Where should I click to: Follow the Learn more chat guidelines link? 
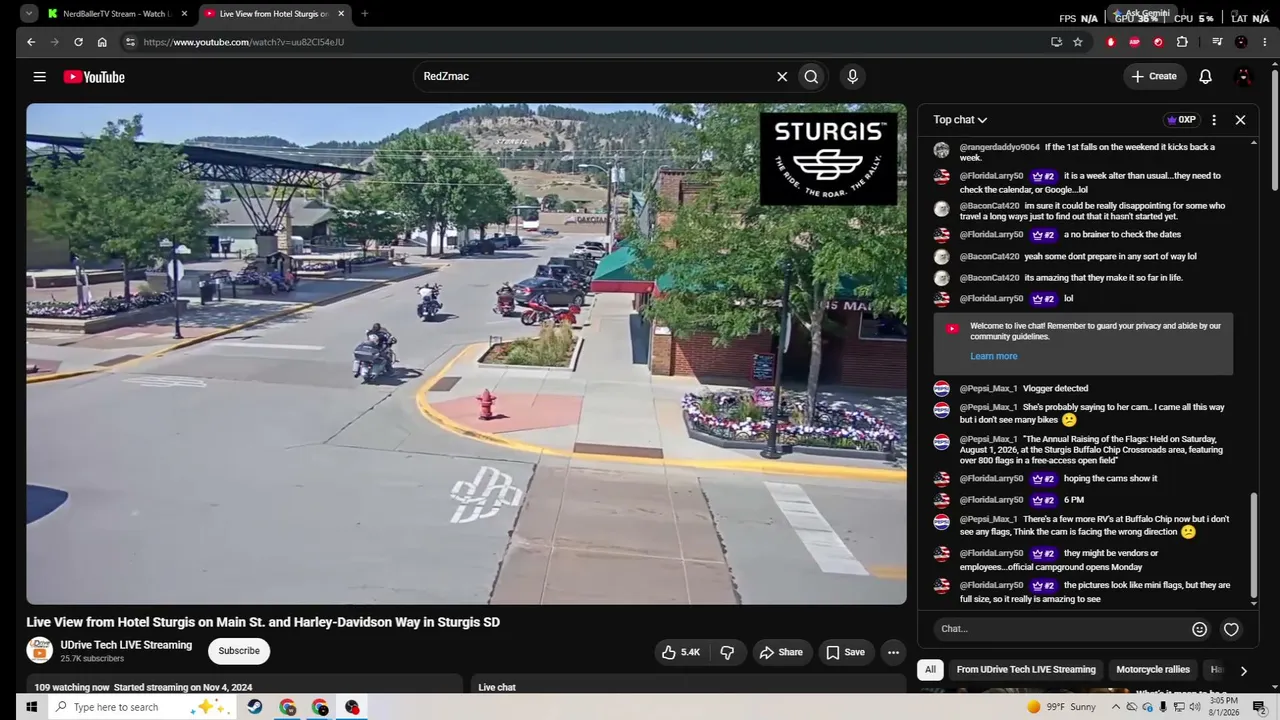point(993,356)
